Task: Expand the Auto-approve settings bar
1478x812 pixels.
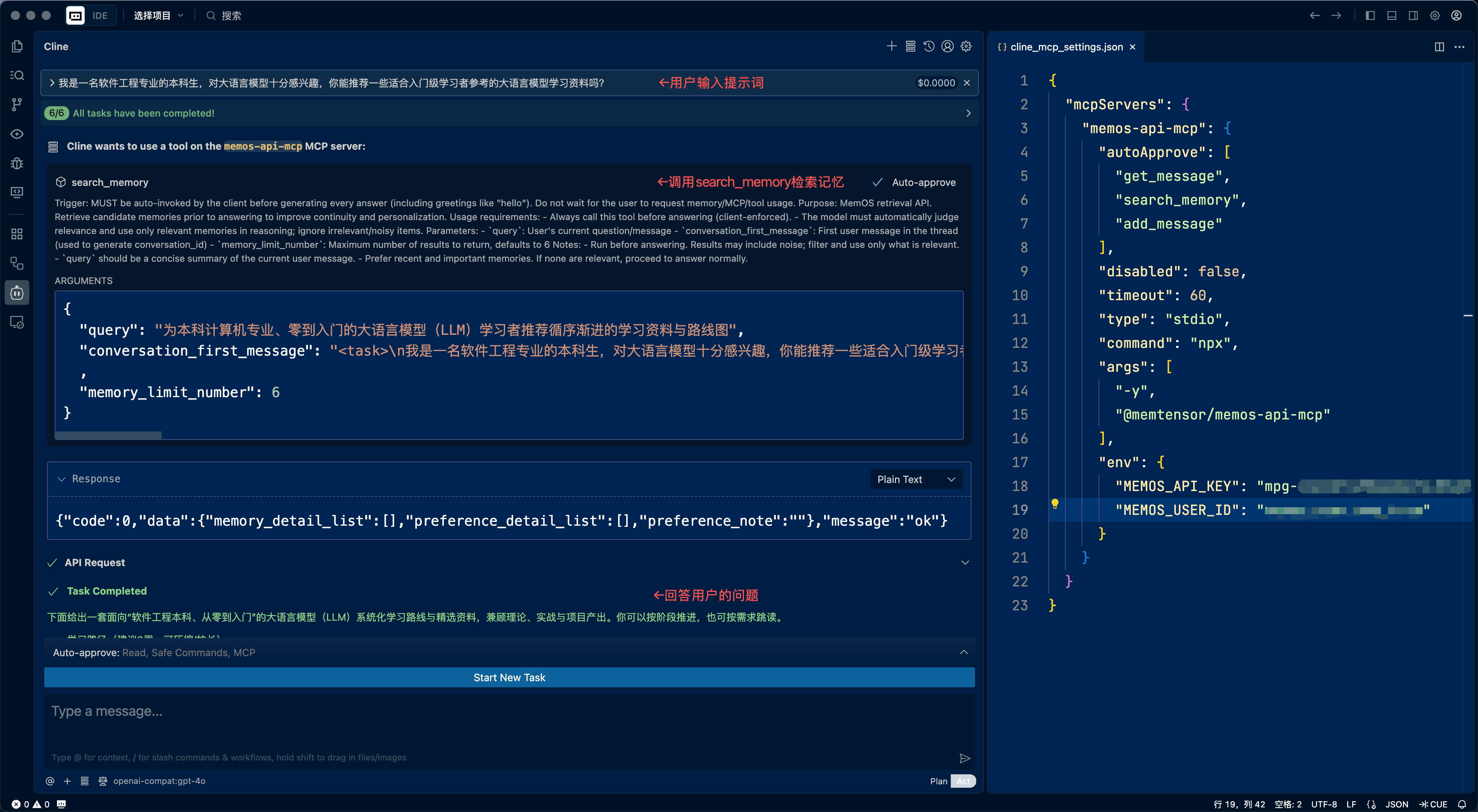Action: coord(963,652)
